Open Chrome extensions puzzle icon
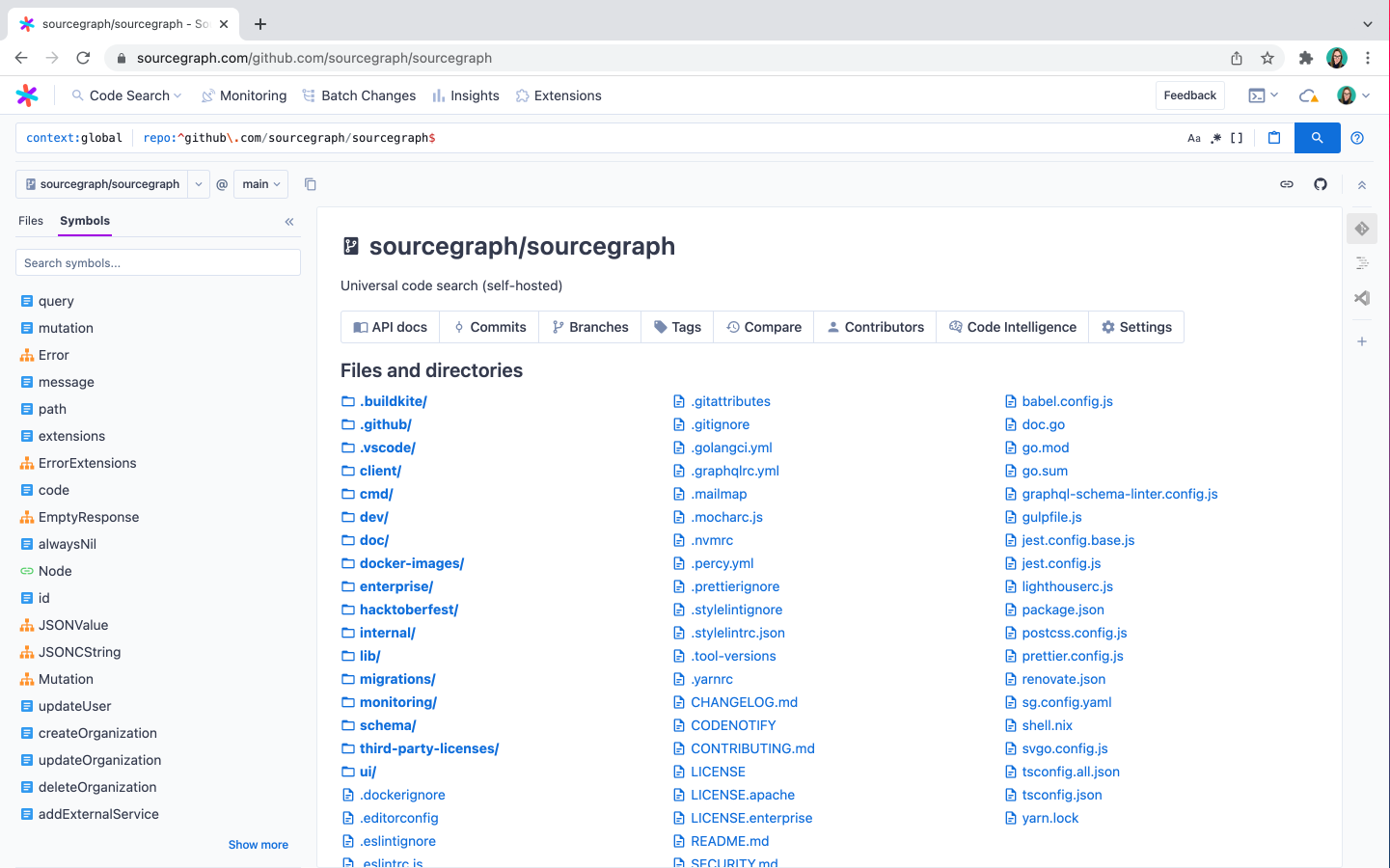Image resolution: width=1390 pixels, height=868 pixels. (1306, 58)
